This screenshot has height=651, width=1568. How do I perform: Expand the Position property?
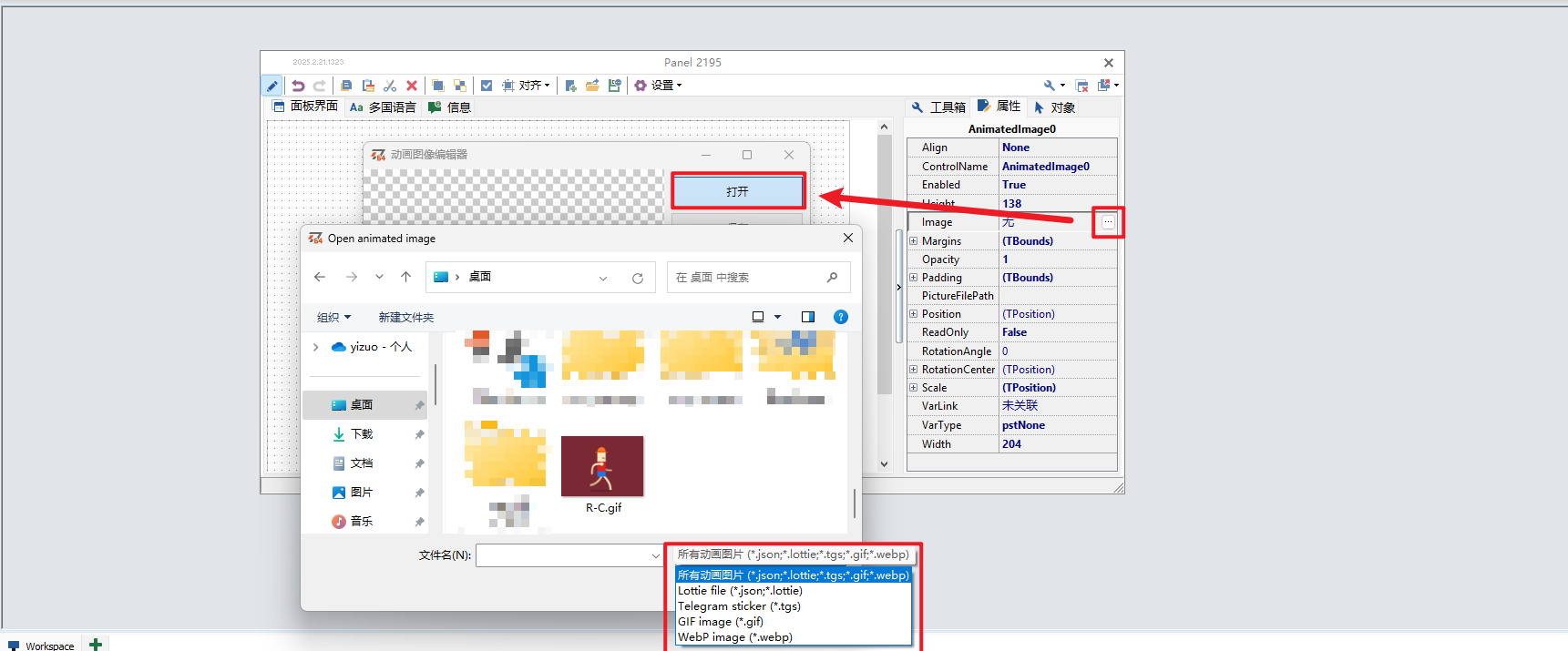[x=913, y=314]
